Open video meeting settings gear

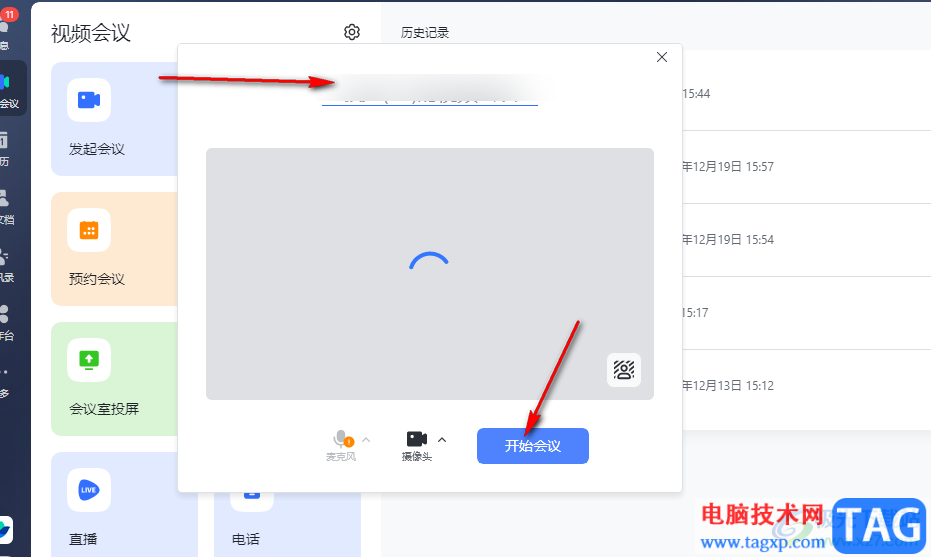[x=352, y=31]
